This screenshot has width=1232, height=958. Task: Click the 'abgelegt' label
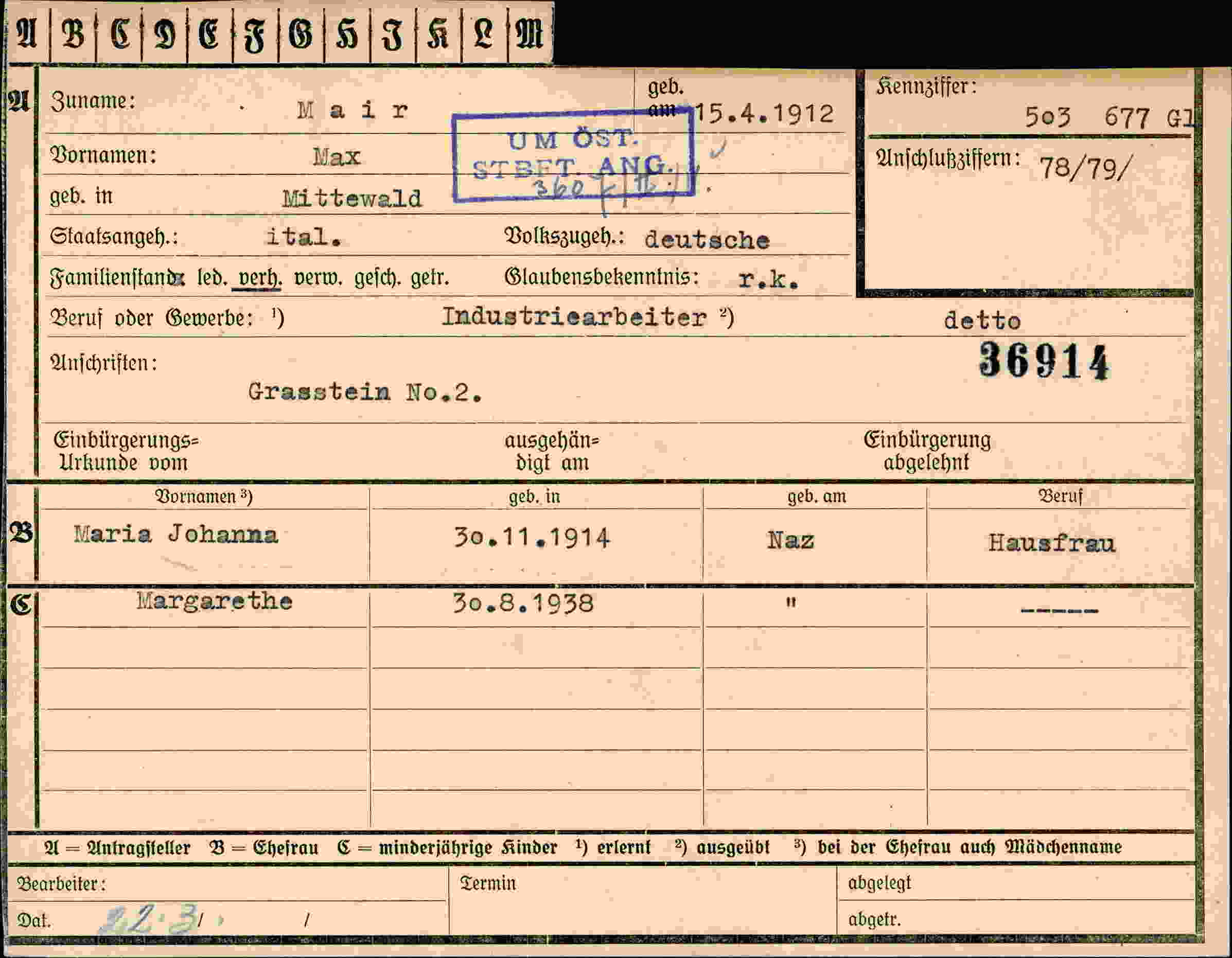(x=879, y=883)
